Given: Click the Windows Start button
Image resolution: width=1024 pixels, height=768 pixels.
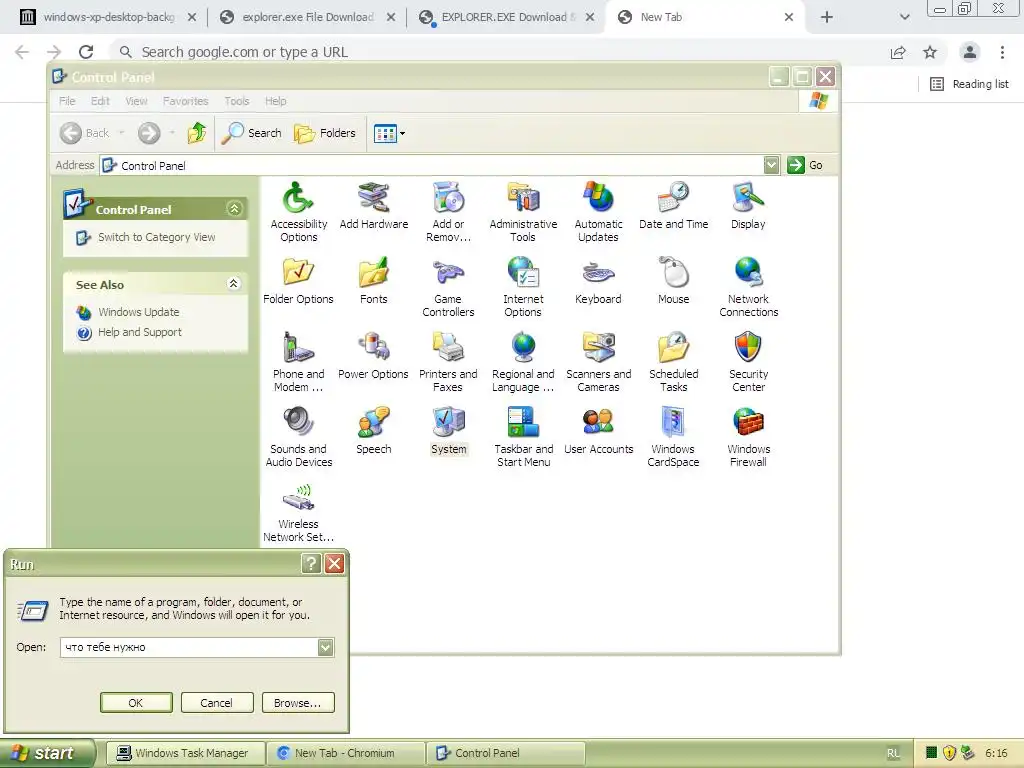Looking at the screenshot, I should tap(47, 753).
